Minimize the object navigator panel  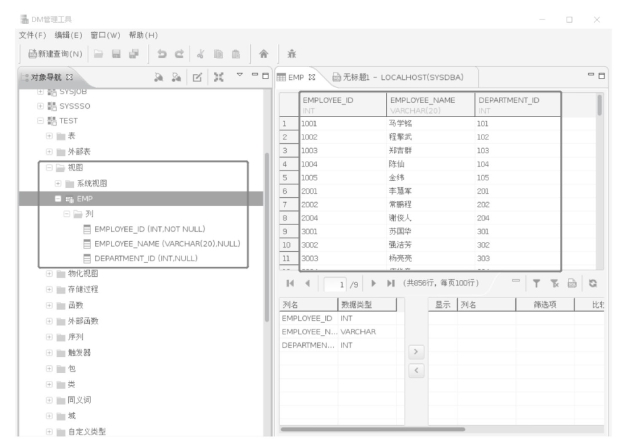[255, 74]
